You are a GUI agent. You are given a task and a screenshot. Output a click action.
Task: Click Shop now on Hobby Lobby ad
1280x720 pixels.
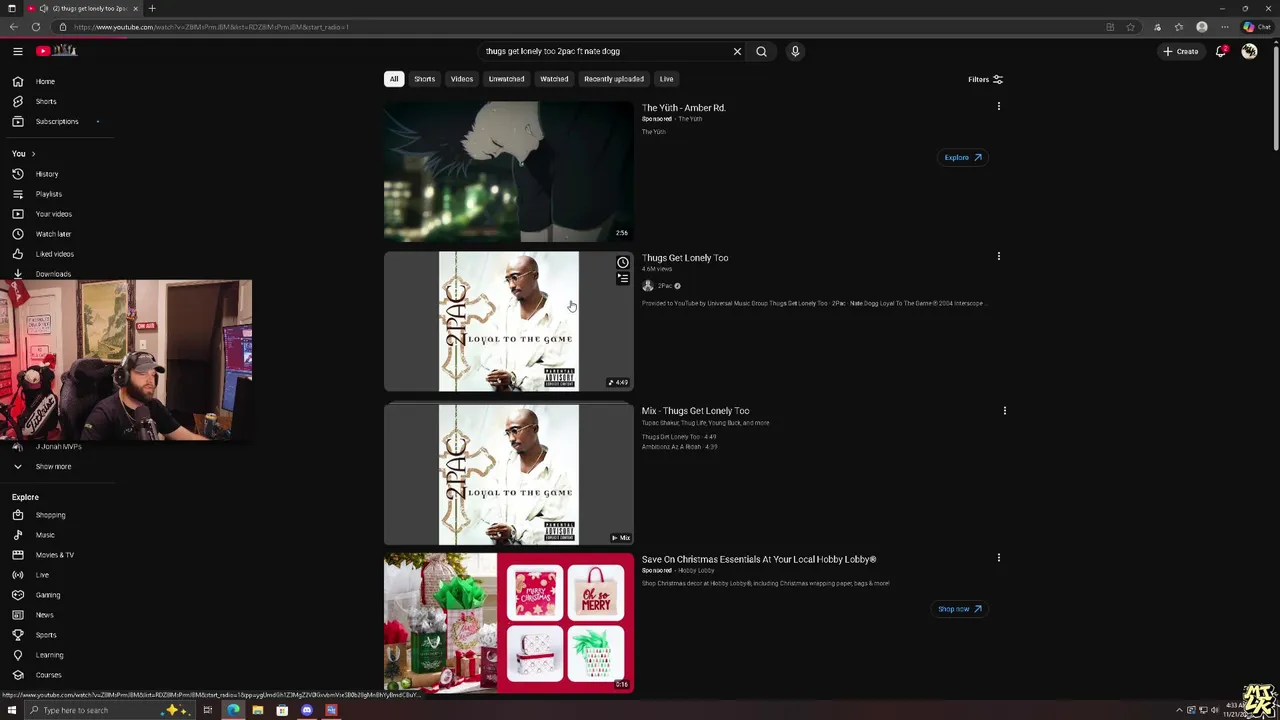click(x=960, y=609)
